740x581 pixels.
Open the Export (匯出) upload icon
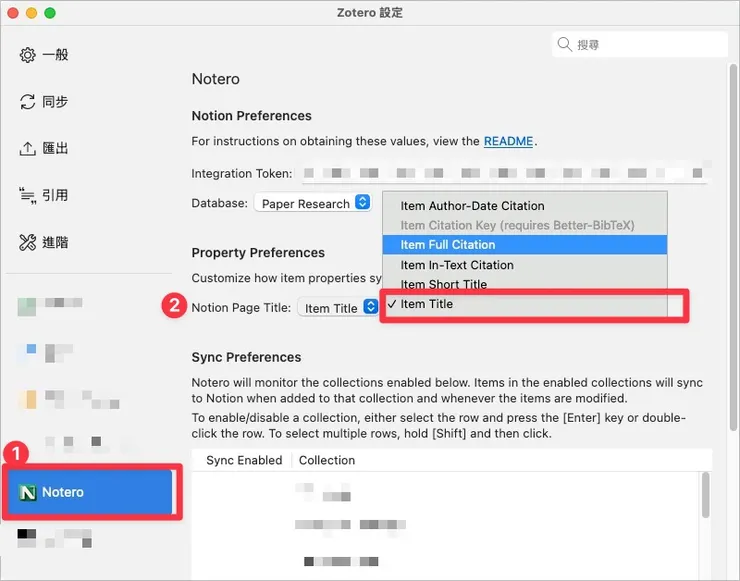tap(27, 149)
